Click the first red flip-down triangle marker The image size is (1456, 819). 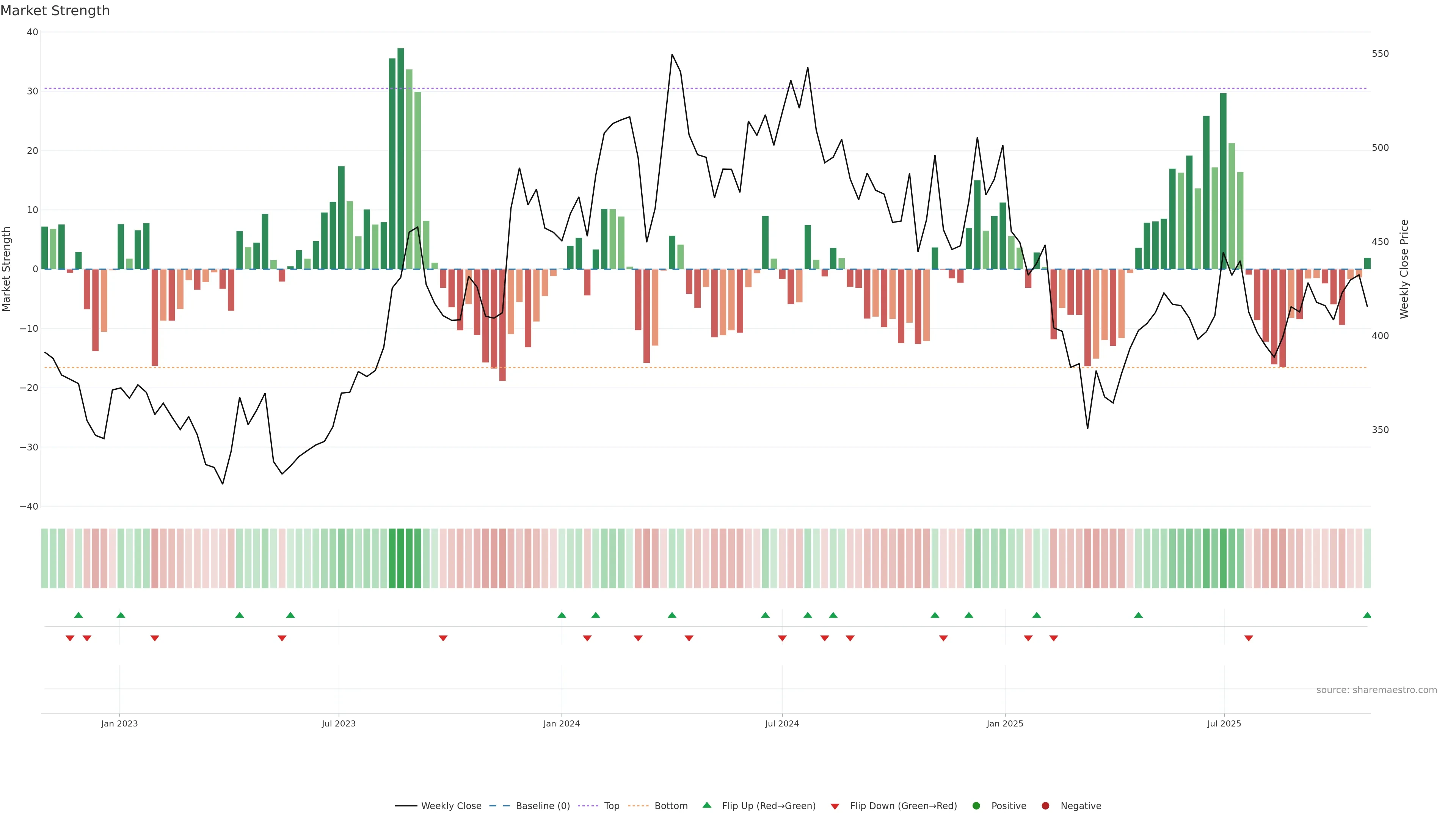click(x=70, y=638)
